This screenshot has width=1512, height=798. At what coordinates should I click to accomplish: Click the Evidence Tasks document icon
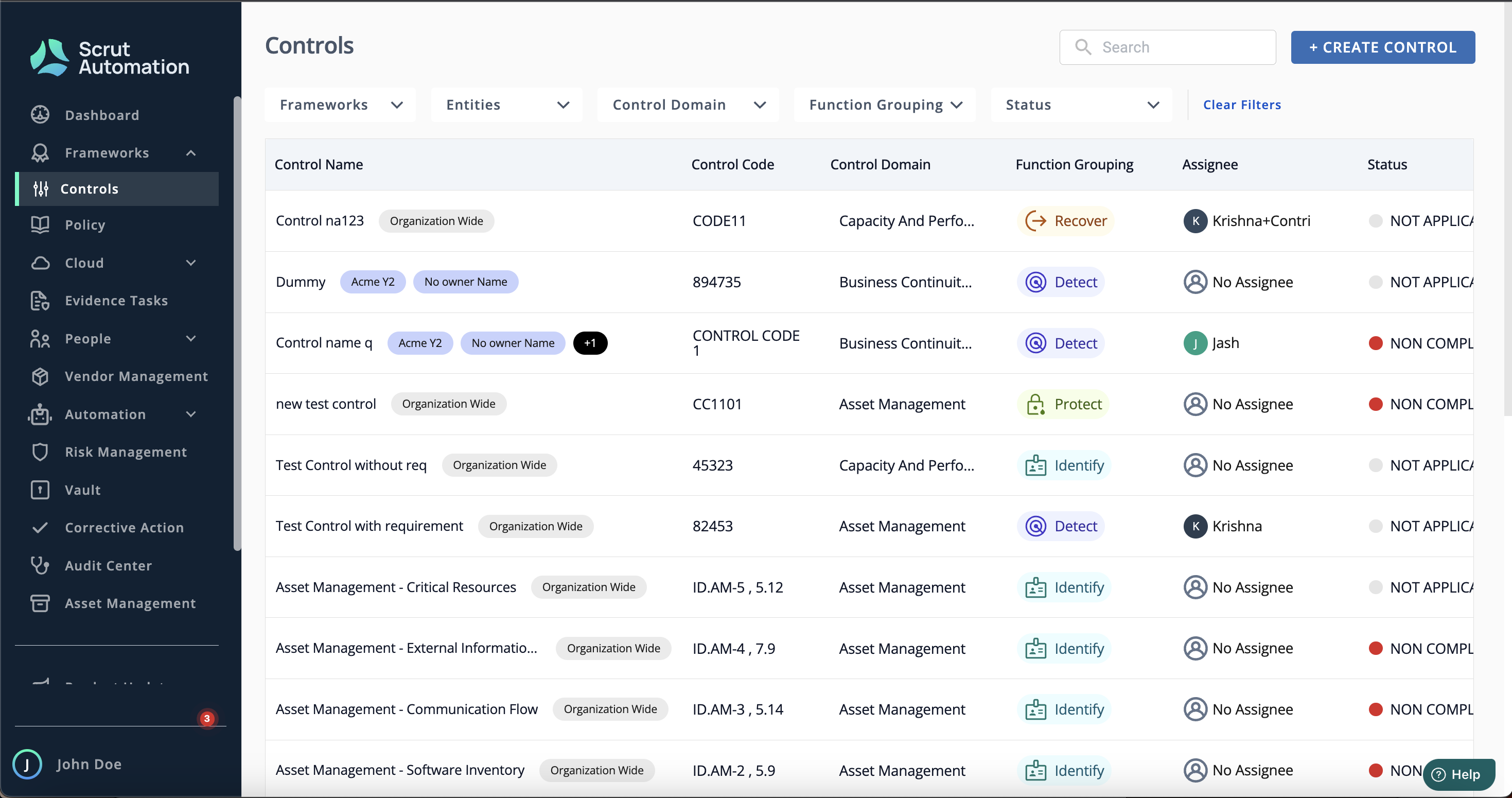(x=40, y=301)
